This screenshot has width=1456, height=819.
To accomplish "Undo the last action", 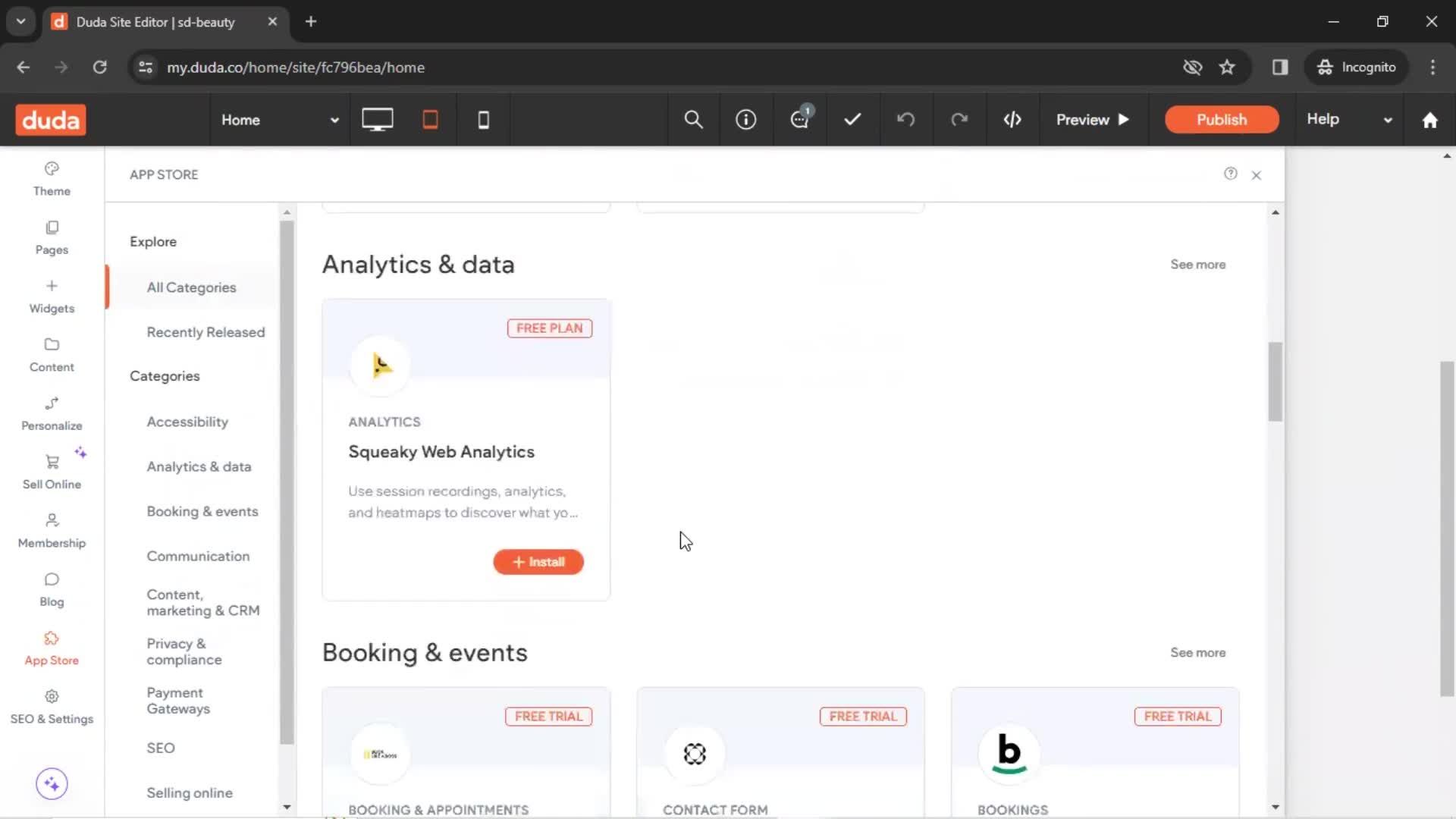I will click(905, 120).
